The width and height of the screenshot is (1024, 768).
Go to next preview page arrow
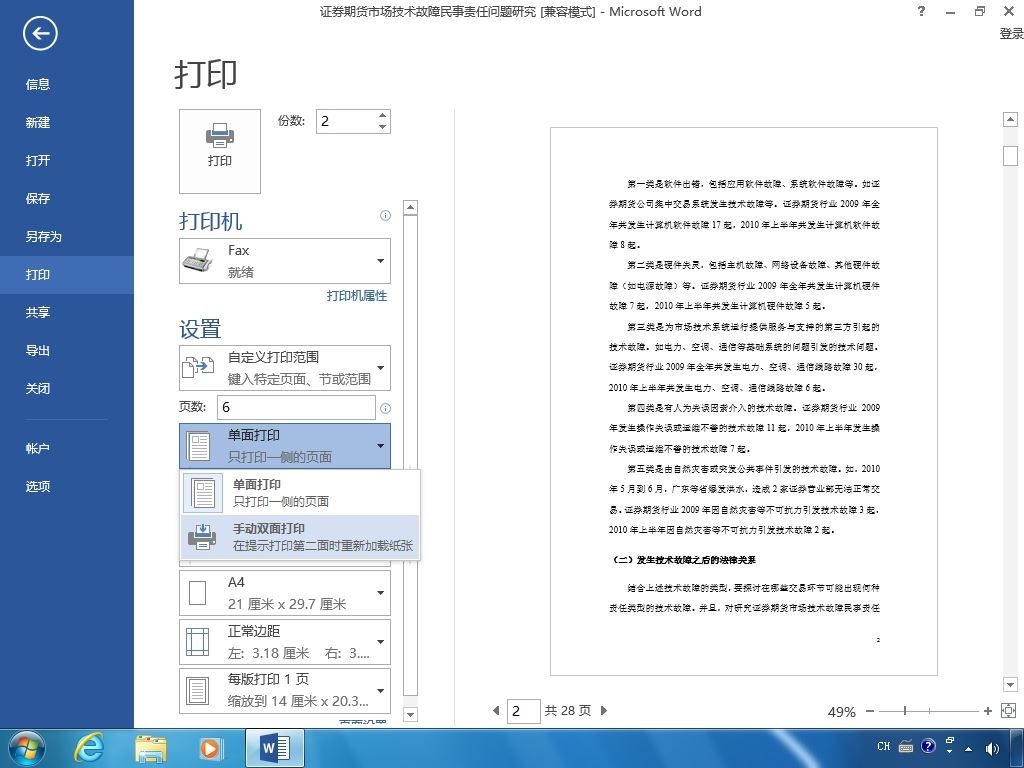[603, 711]
